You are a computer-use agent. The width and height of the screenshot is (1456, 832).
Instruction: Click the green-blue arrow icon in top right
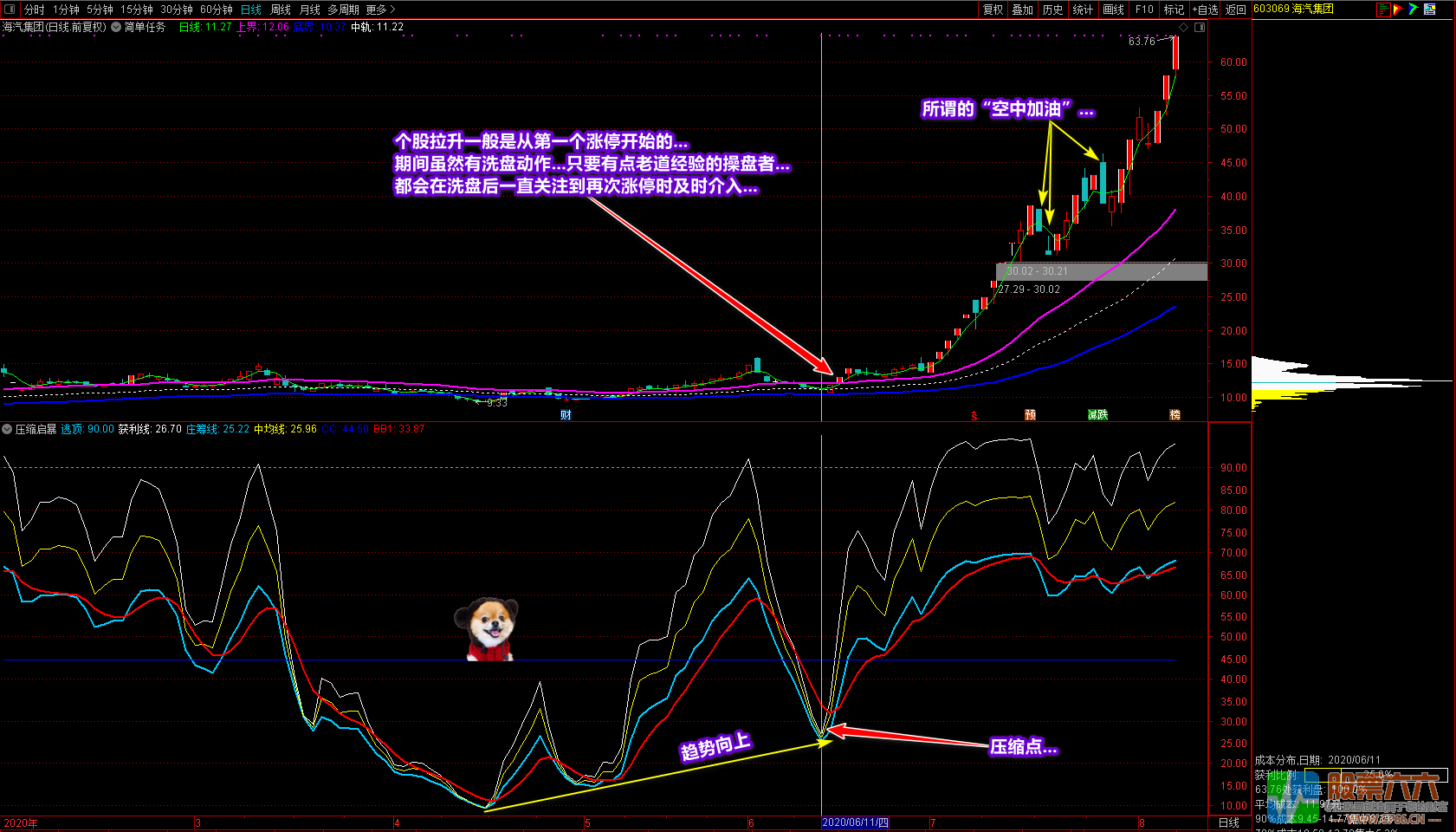pos(1414,10)
